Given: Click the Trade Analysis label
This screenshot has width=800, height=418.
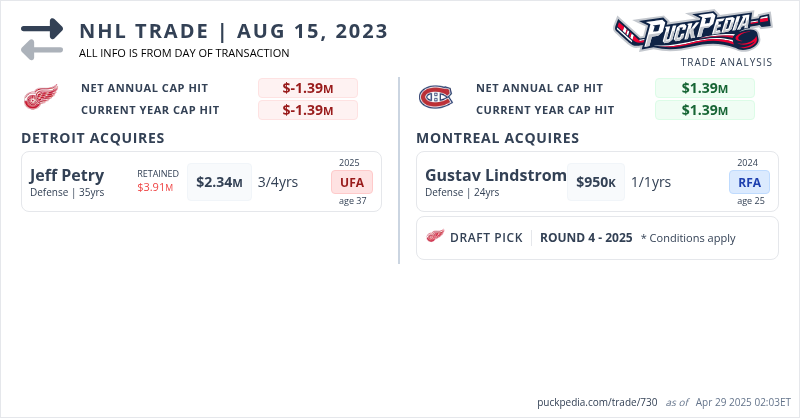Looking at the screenshot, I should coord(726,62).
